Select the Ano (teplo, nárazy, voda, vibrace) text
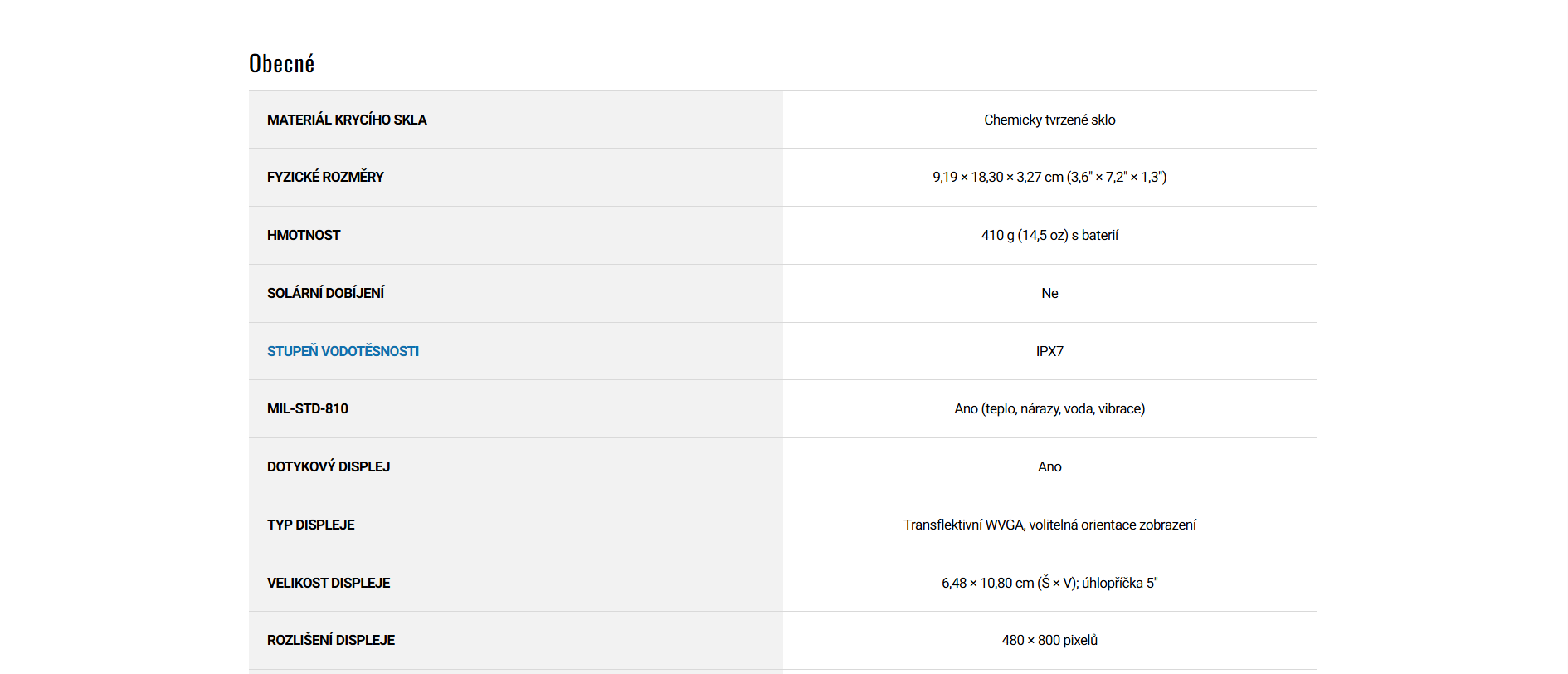 pos(1049,408)
